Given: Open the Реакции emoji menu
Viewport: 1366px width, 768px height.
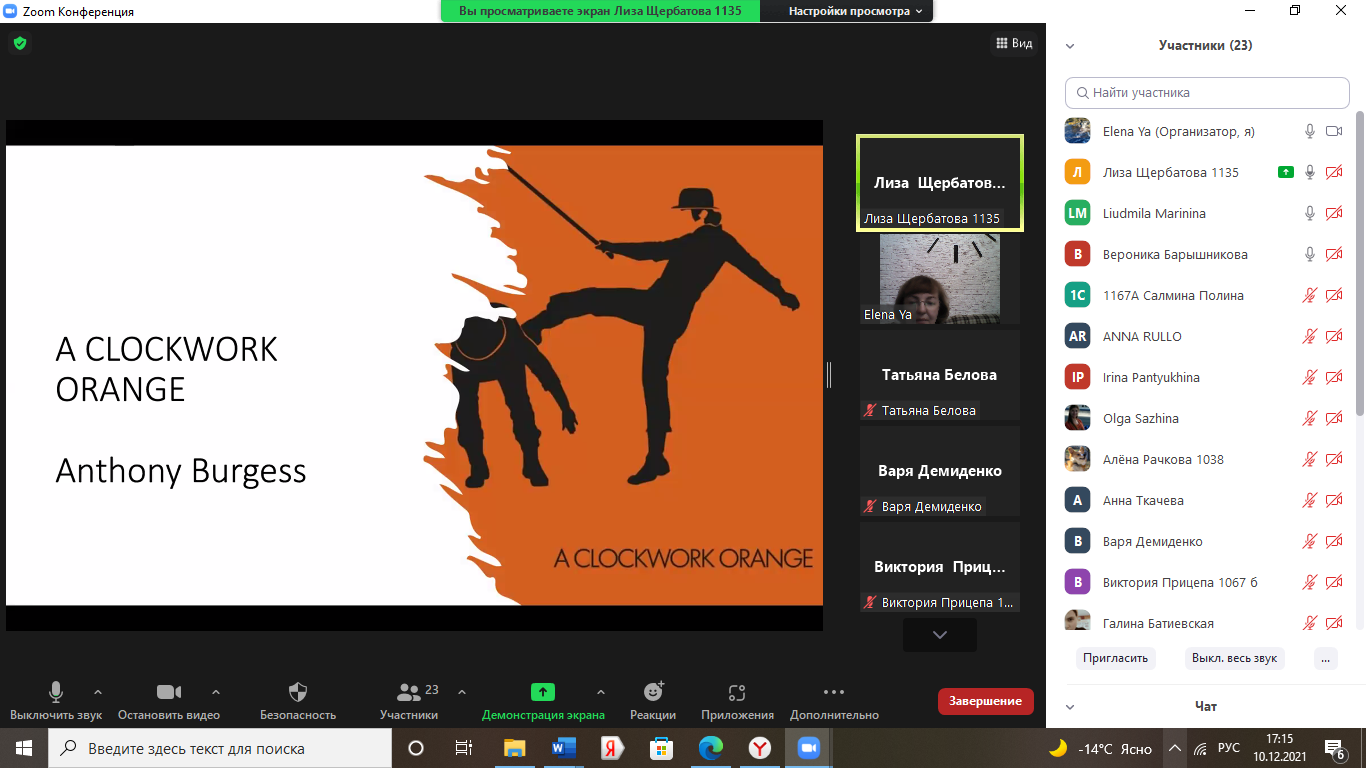Looking at the screenshot, I should tap(653, 701).
